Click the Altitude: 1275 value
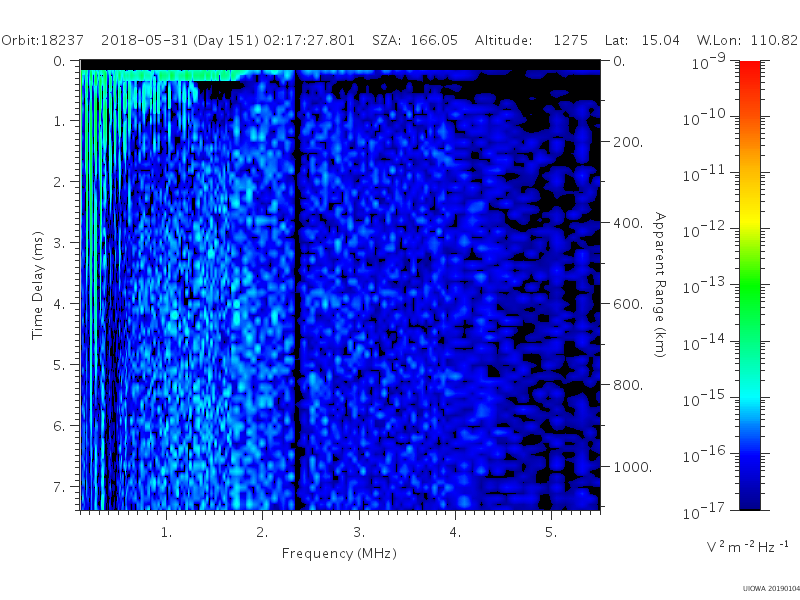Screen dimensions: 800x600 click(531, 40)
